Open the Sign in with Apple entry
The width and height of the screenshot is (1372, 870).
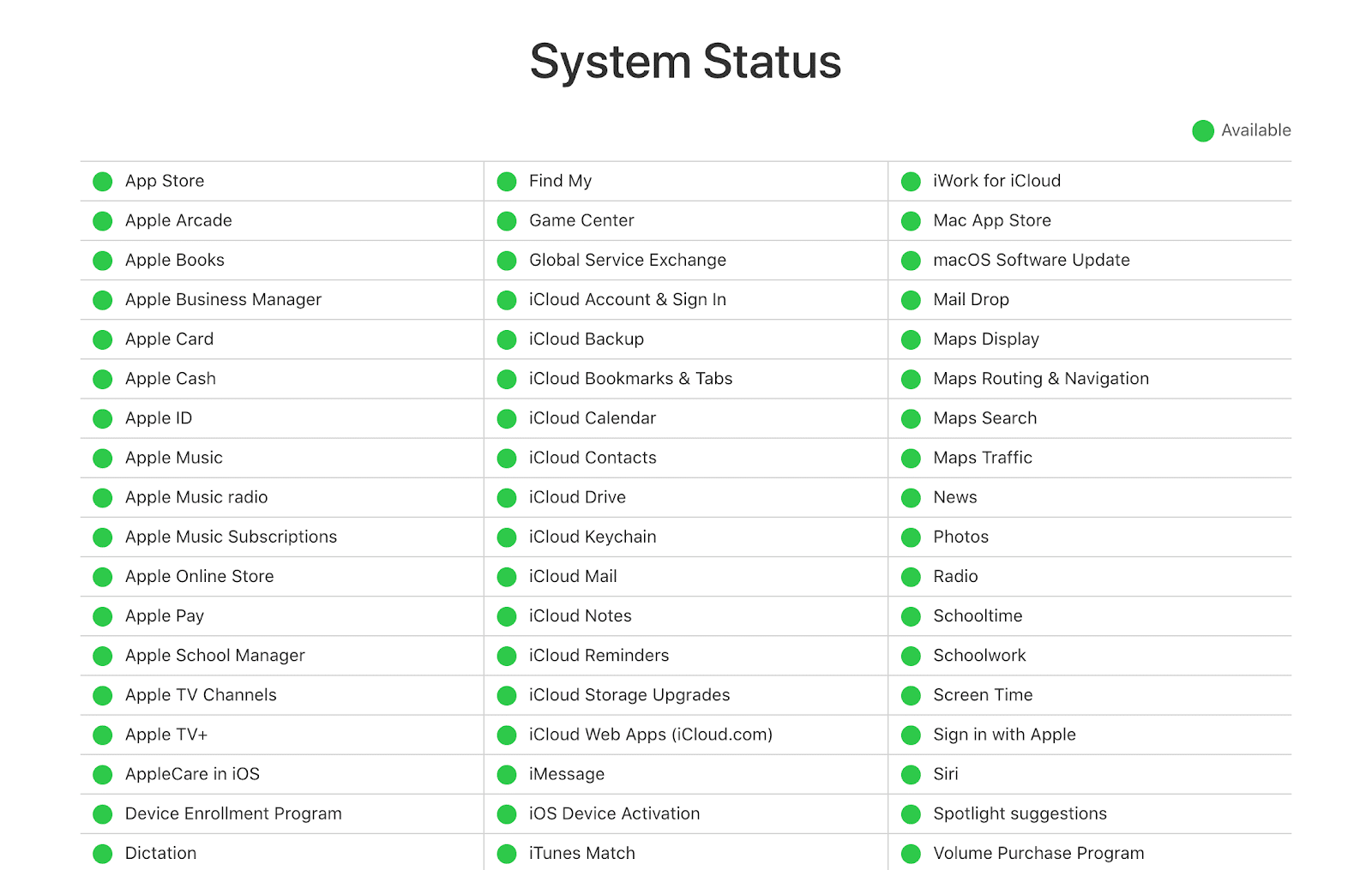coord(1004,735)
